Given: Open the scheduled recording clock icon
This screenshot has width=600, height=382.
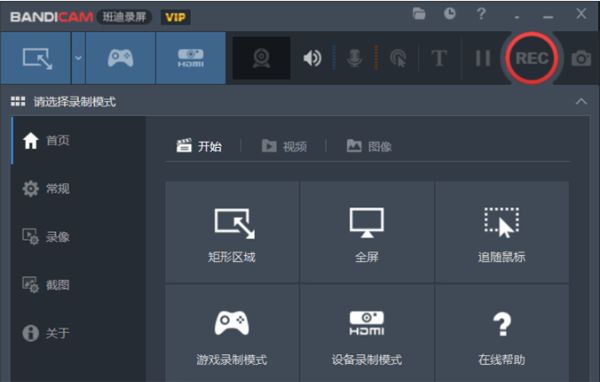Looking at the screenshot, I should [450, 14].
